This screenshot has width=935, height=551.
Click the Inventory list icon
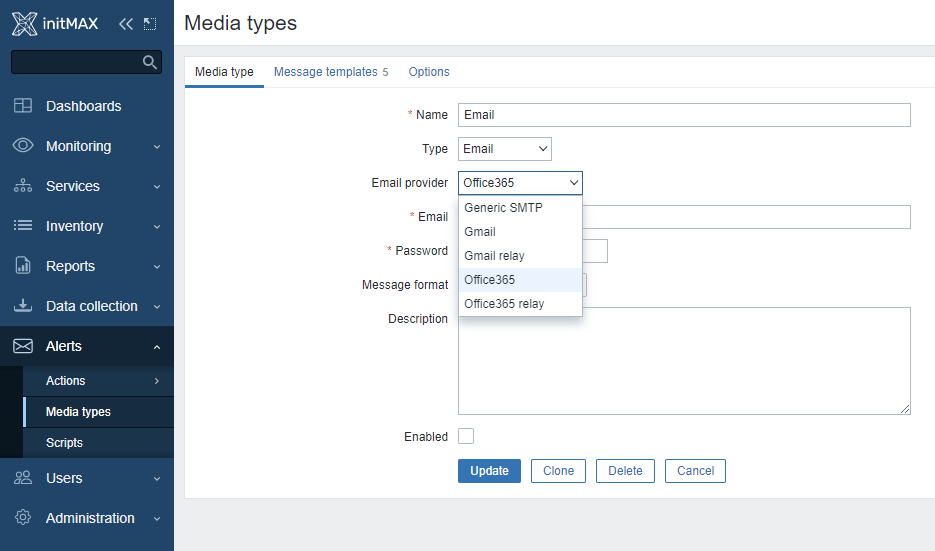click(23, 225)
